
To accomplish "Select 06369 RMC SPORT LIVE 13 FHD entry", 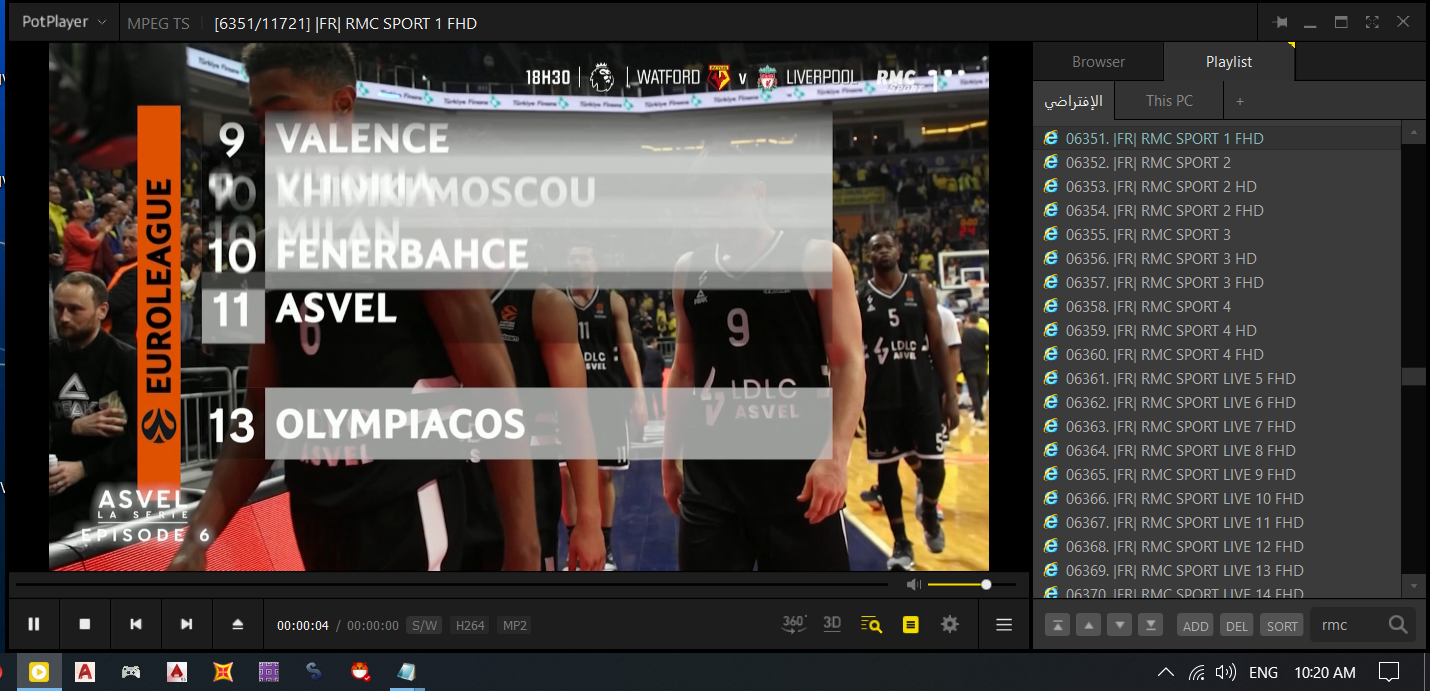I will click(x=1217, y=570).
